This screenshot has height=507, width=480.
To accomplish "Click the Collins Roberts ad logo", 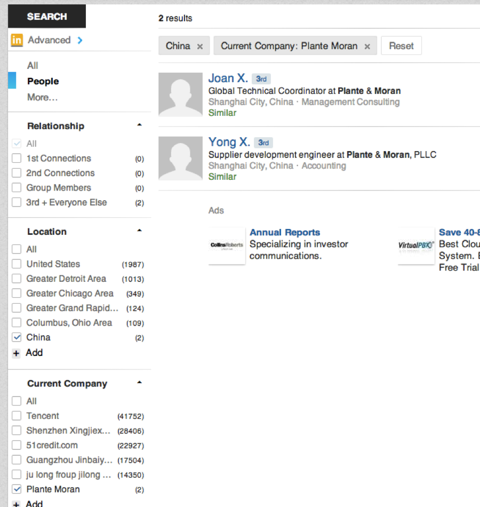I will [x=227, y=246].
